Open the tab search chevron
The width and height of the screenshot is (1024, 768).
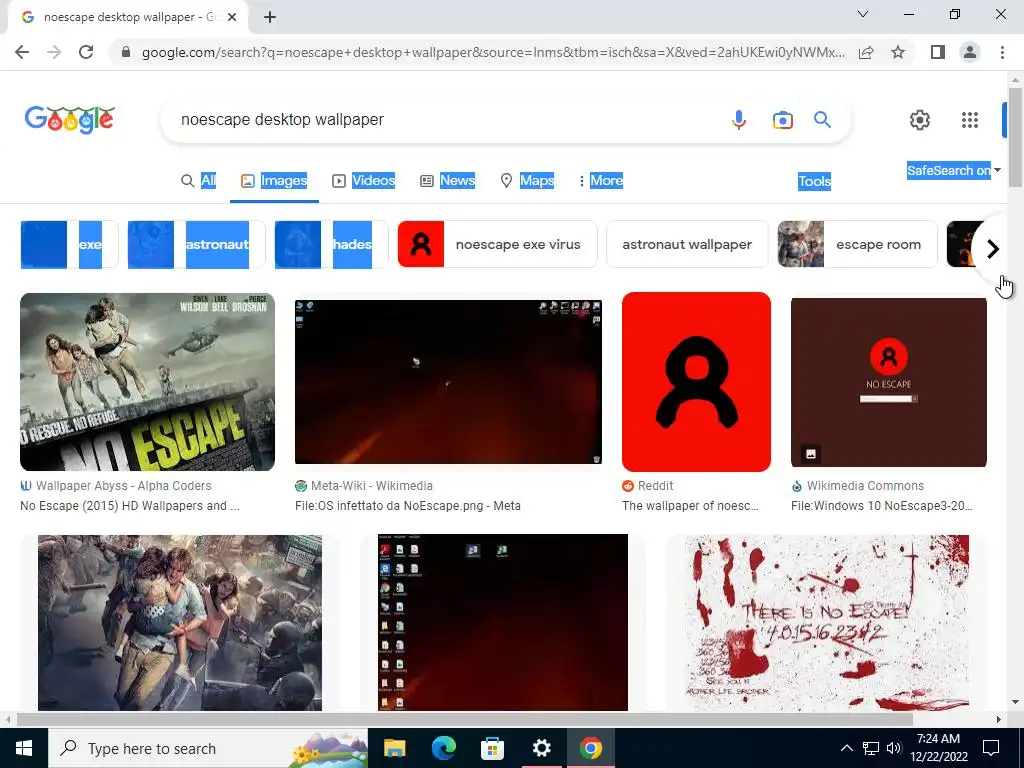tap(863, 14)
